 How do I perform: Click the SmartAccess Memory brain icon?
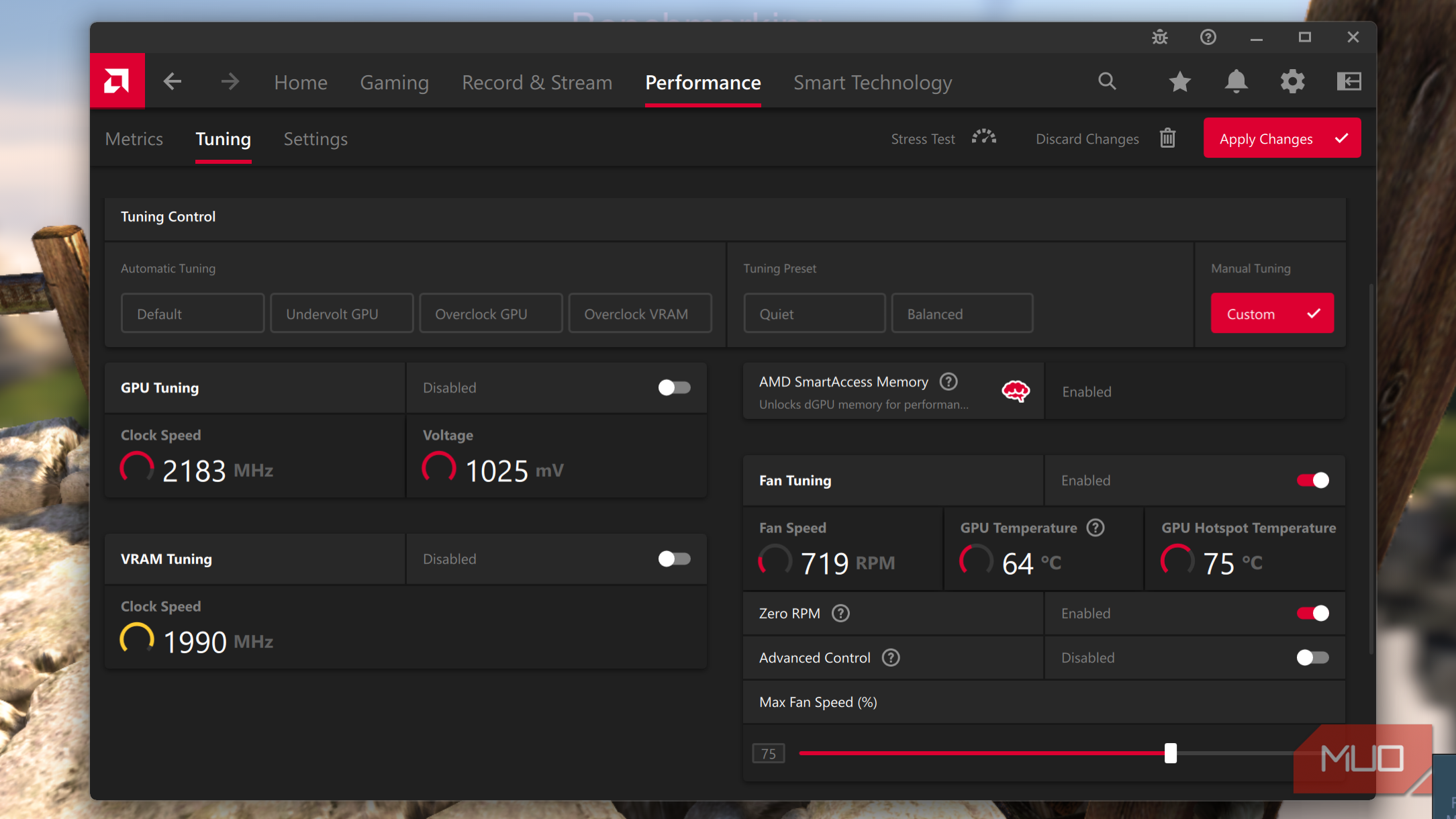tap(1016, 391)
